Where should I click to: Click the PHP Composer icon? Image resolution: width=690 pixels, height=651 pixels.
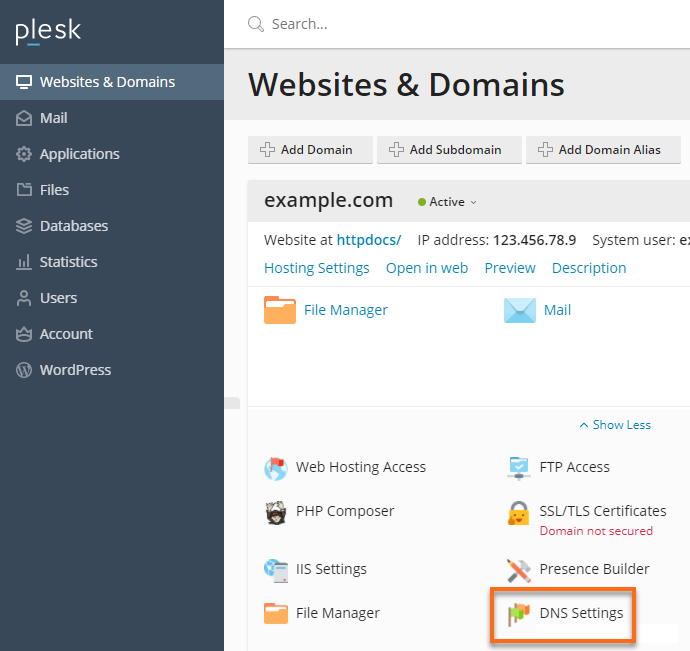coord(276,512)
